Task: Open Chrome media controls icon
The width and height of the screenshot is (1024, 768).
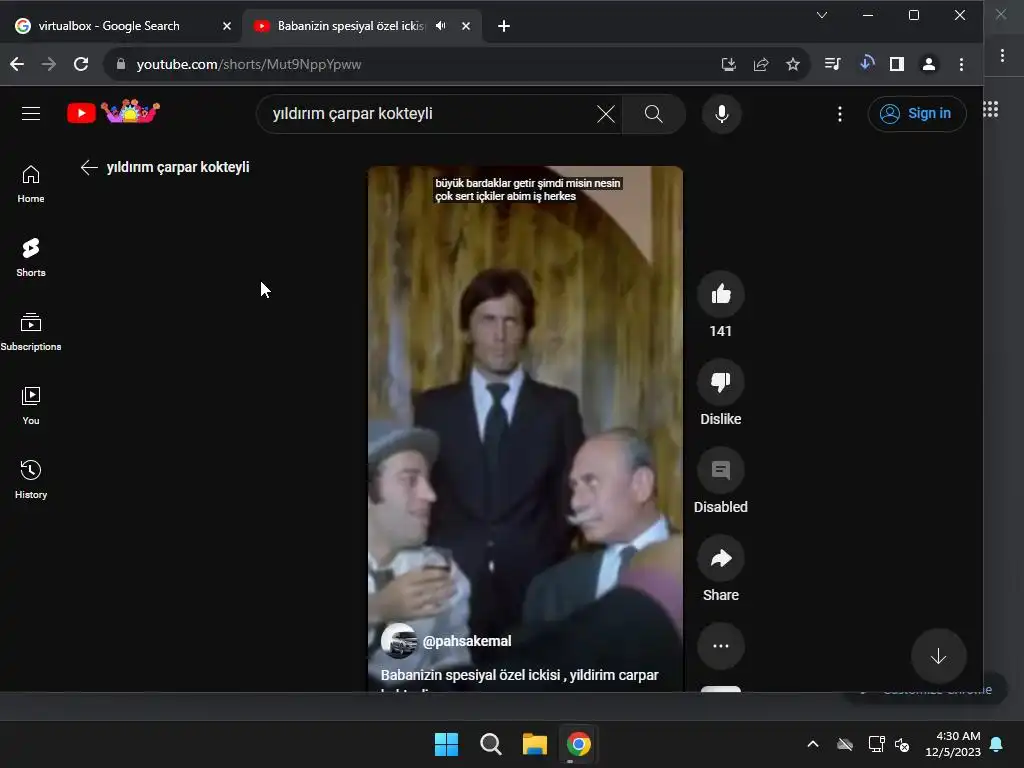Action: point(833,63)
